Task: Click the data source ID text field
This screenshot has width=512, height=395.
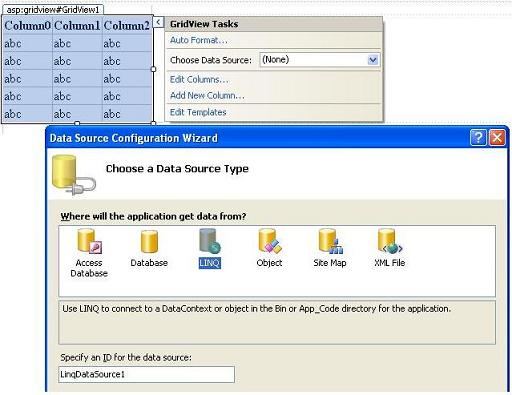Action: [x=147, y=375]
